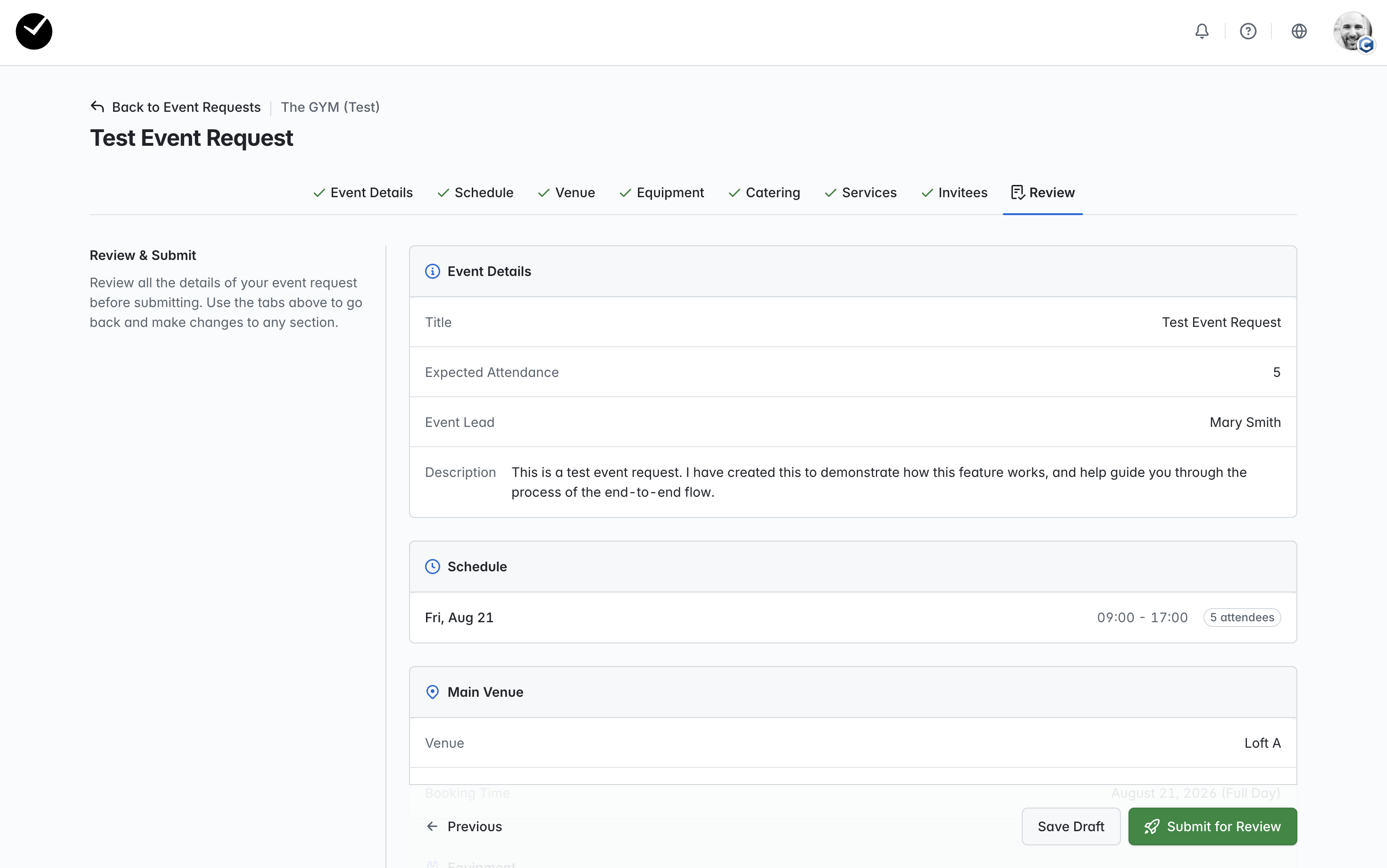This screenshot has height=868, width=1387.
Task: Switch to the Venue tab
Action: 566,193
